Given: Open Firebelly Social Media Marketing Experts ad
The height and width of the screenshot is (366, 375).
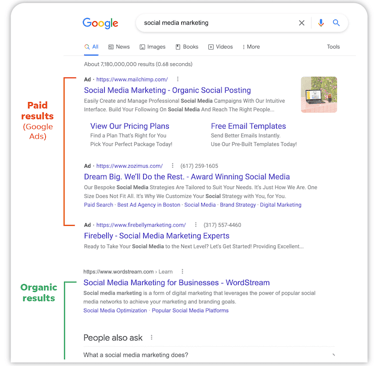Looking at the screenshot, I should (x=157, y=236).
